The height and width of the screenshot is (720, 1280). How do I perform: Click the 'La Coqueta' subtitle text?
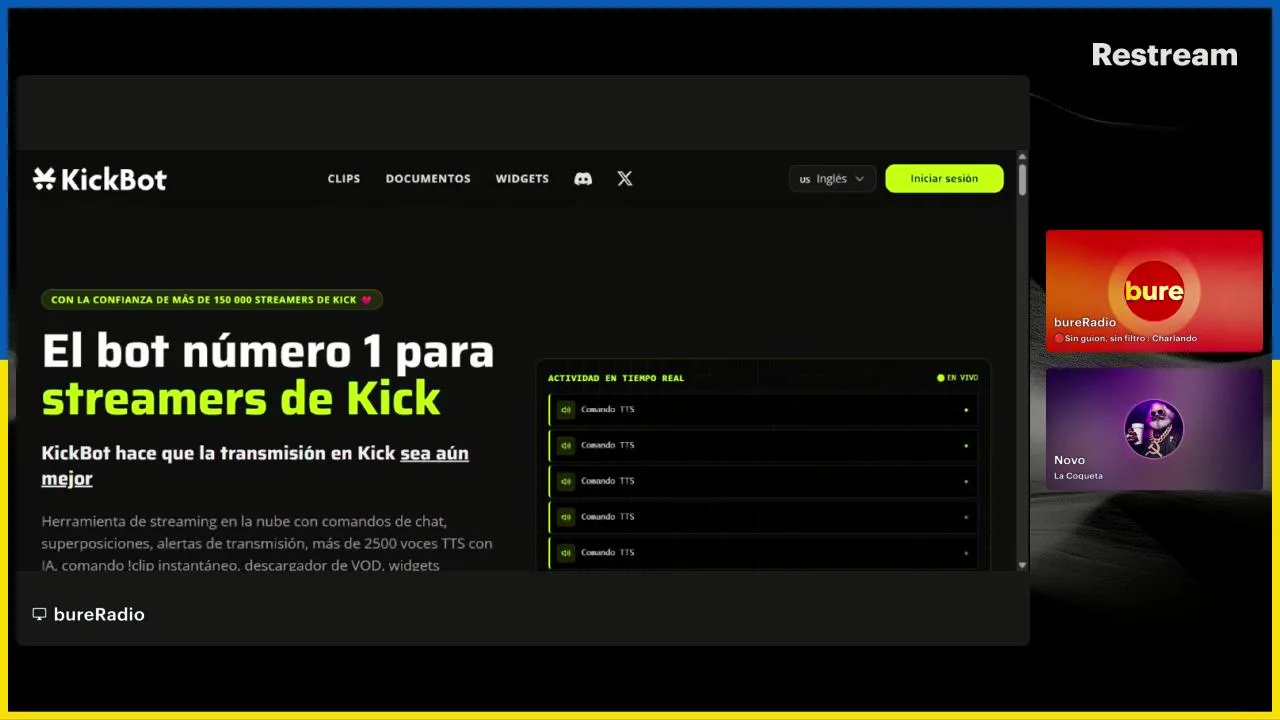(x=1078, y=476)
